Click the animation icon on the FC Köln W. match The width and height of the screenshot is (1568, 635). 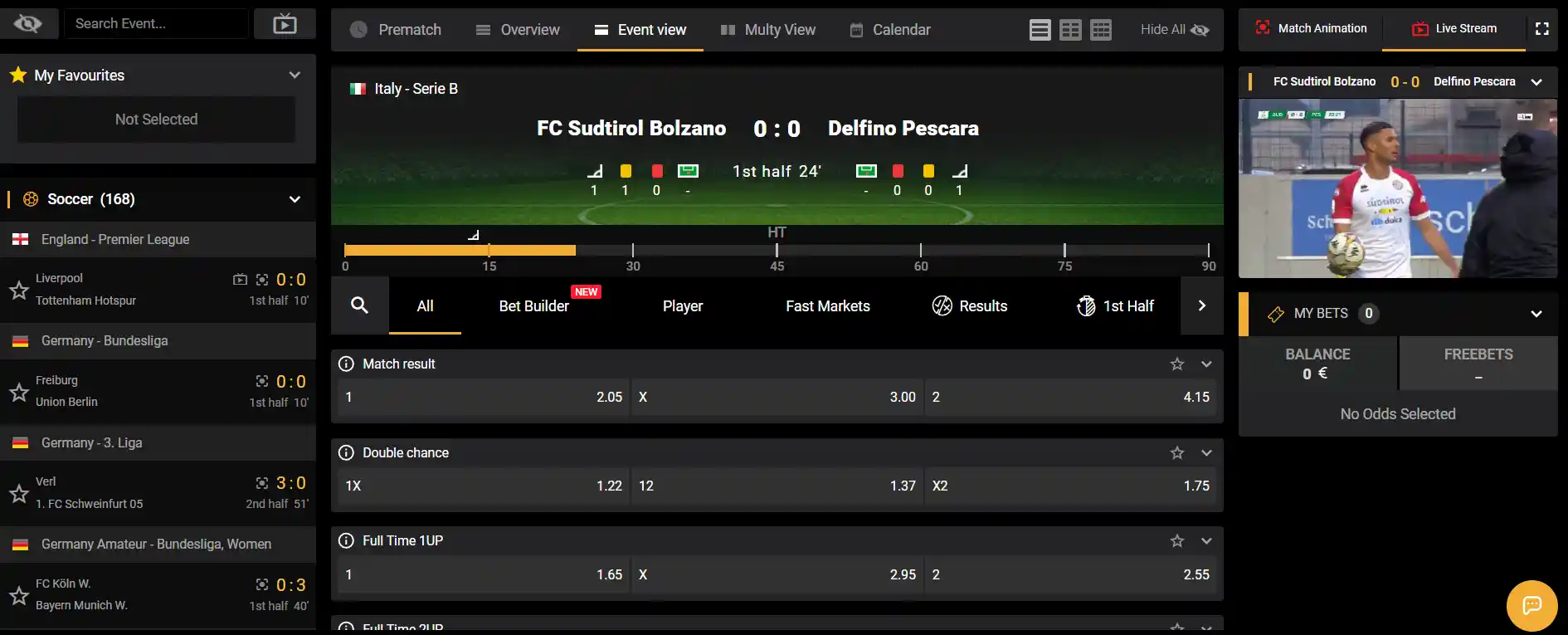[262, 584]
